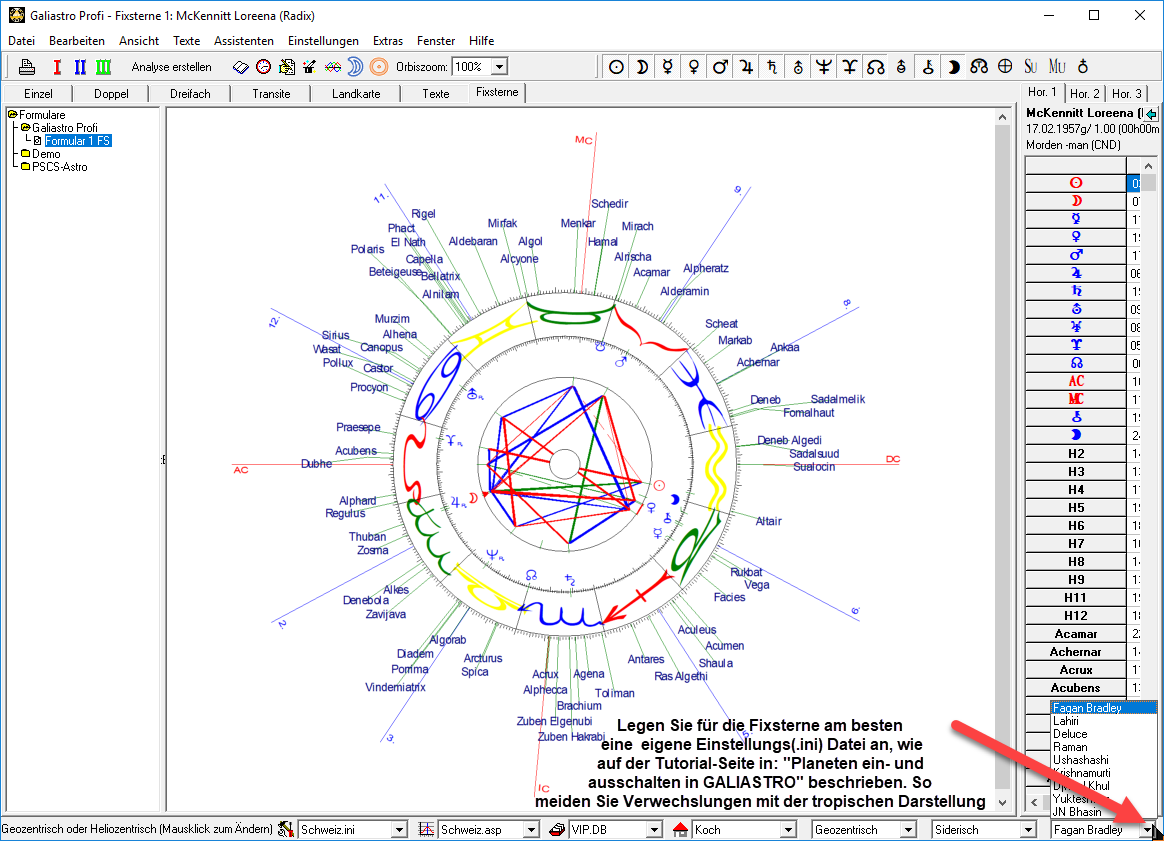Select Formular 1 FS tree item

(77, 140)
